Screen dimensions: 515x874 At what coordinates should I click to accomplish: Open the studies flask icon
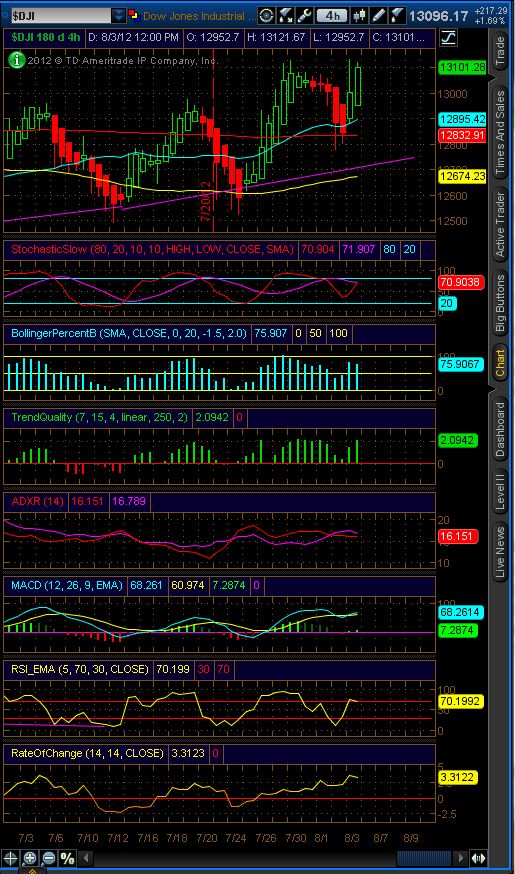(395, 15)
